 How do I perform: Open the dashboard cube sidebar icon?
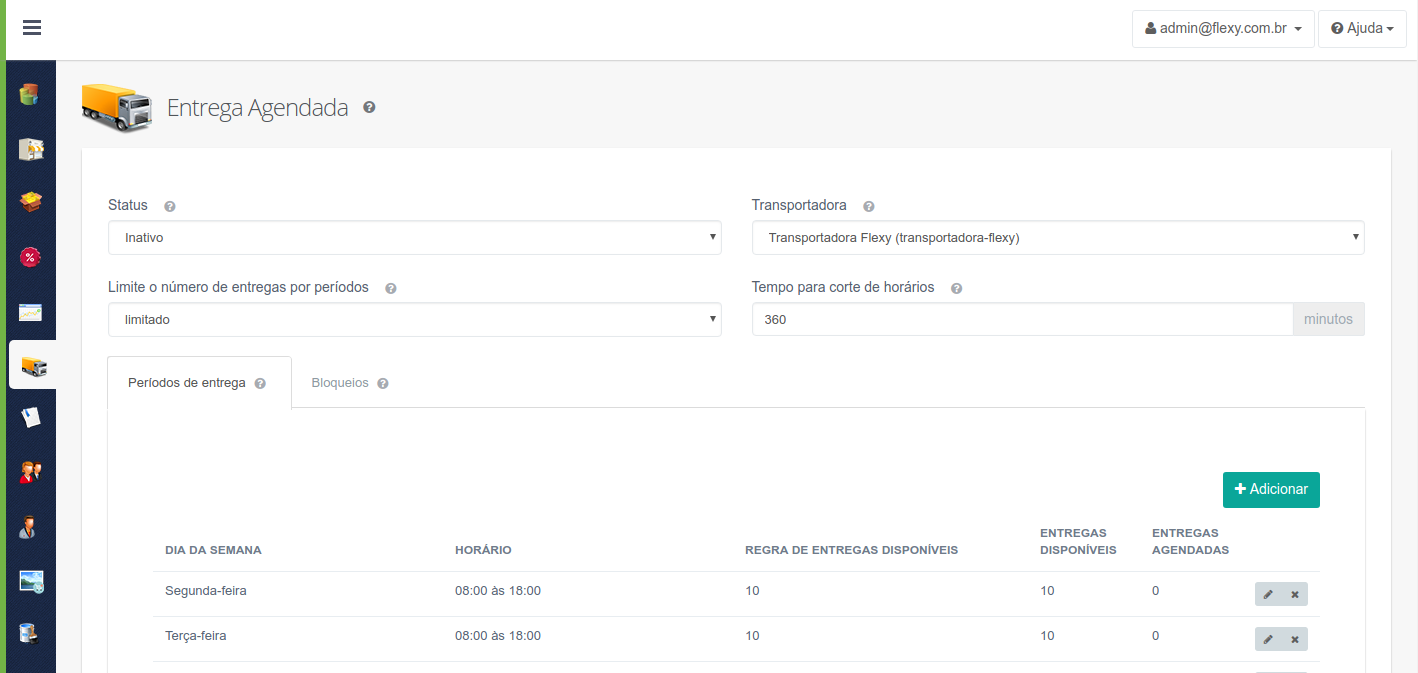tap(31, 95)
